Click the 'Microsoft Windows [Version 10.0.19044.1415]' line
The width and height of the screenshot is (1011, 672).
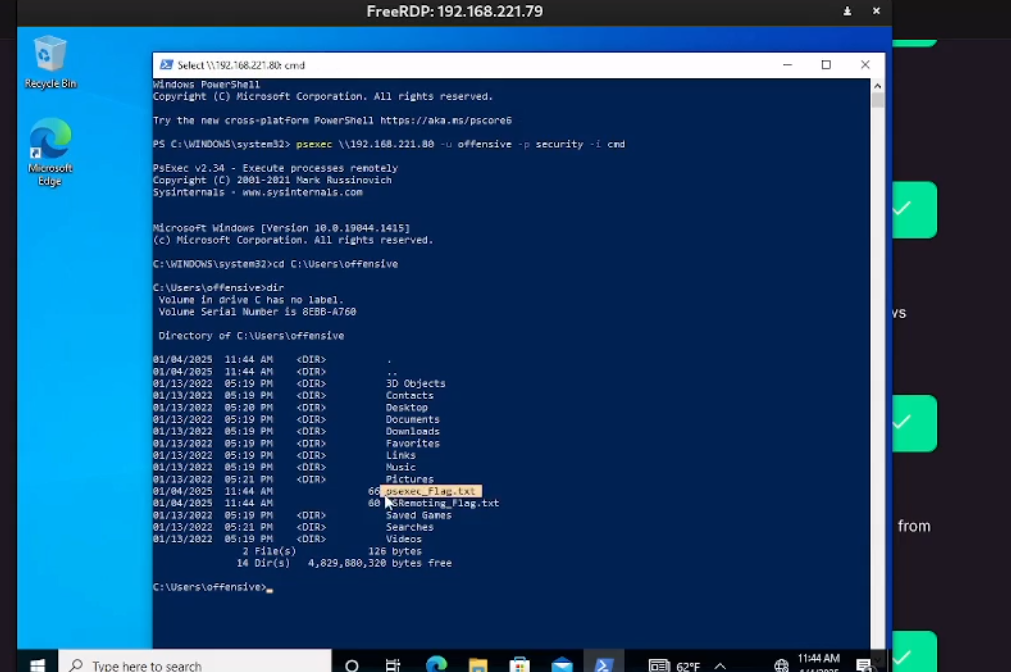coord(281,228)
